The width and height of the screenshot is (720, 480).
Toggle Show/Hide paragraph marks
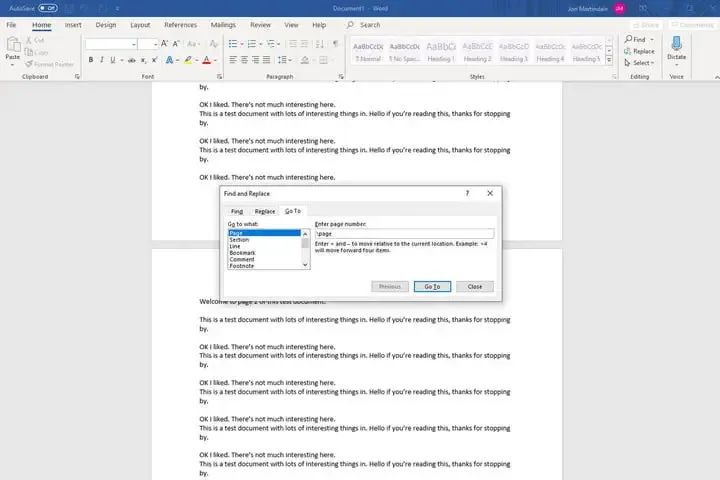tap(336, 44)
